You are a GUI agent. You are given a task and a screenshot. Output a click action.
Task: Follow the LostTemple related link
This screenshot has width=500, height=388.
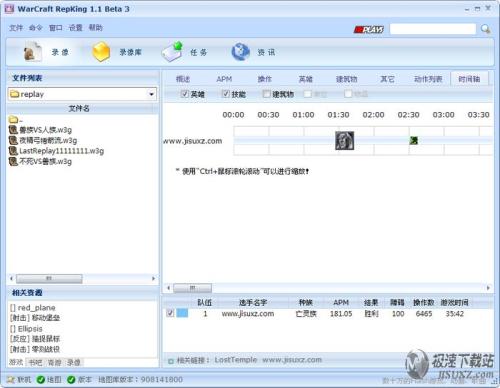(236, 360)
